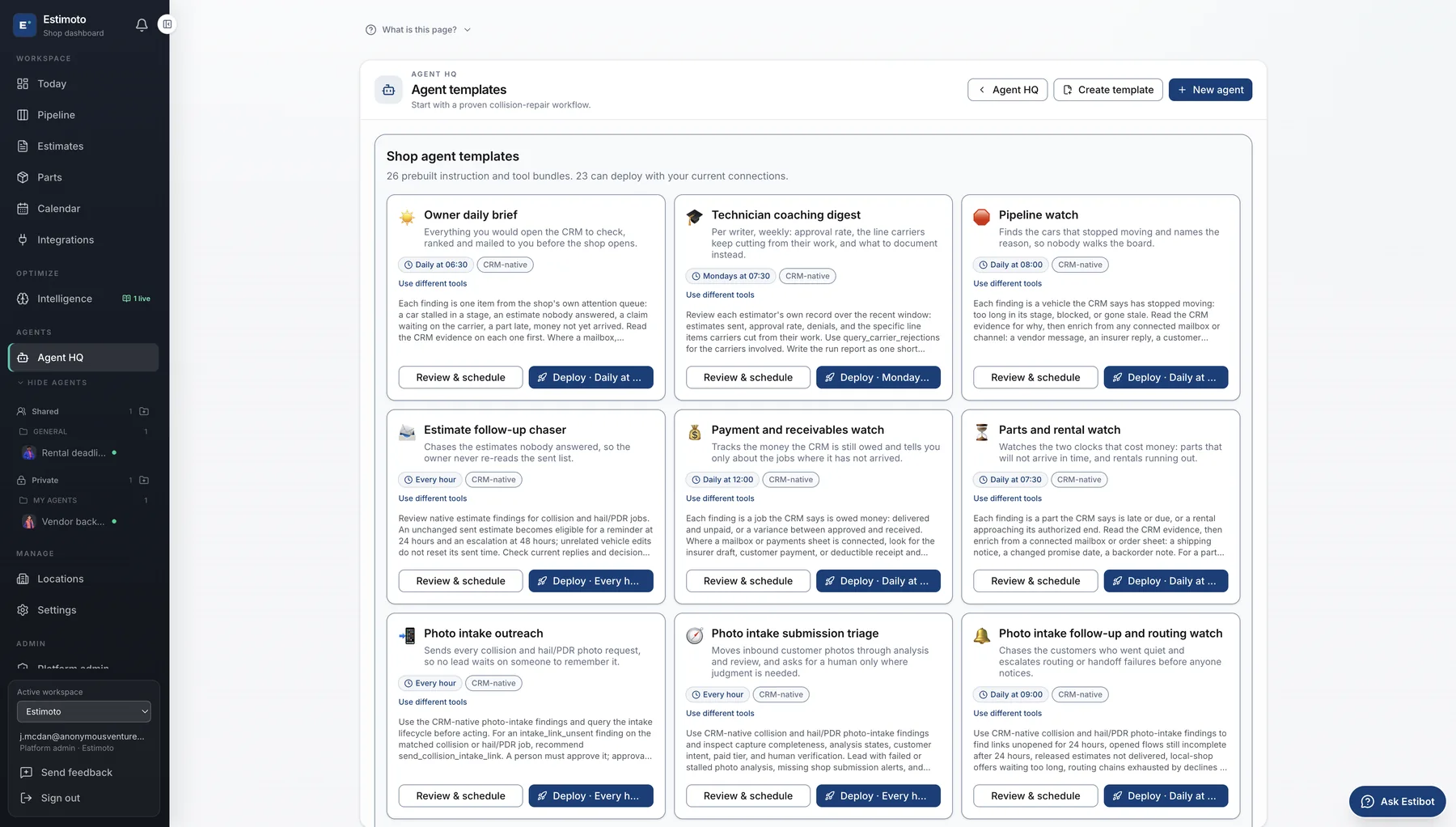The width and height of the screenshot is (1456, 827).
Task: Sign out of the account
Action: pos(61,798)
